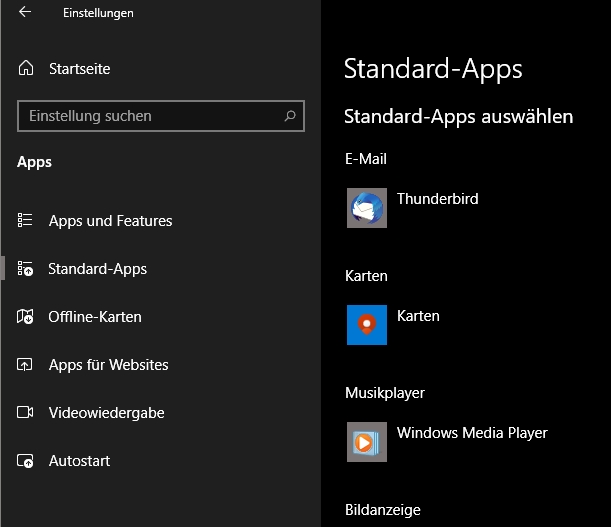The image size is (611, 527).
Task: Change the default E-Mail app Thunderbird
Action: [438, 199]
